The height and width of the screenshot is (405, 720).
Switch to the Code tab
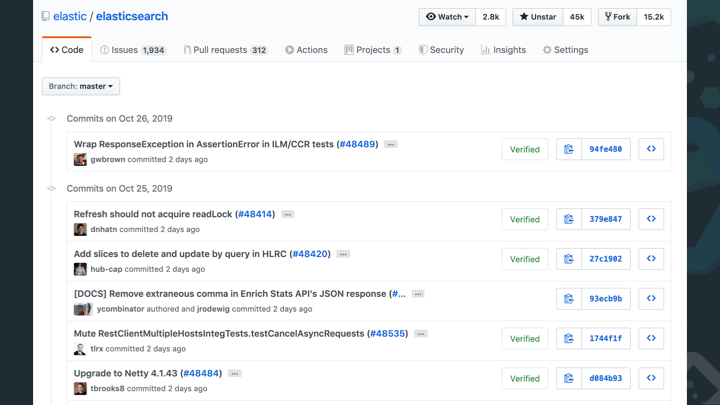[67, 50]
